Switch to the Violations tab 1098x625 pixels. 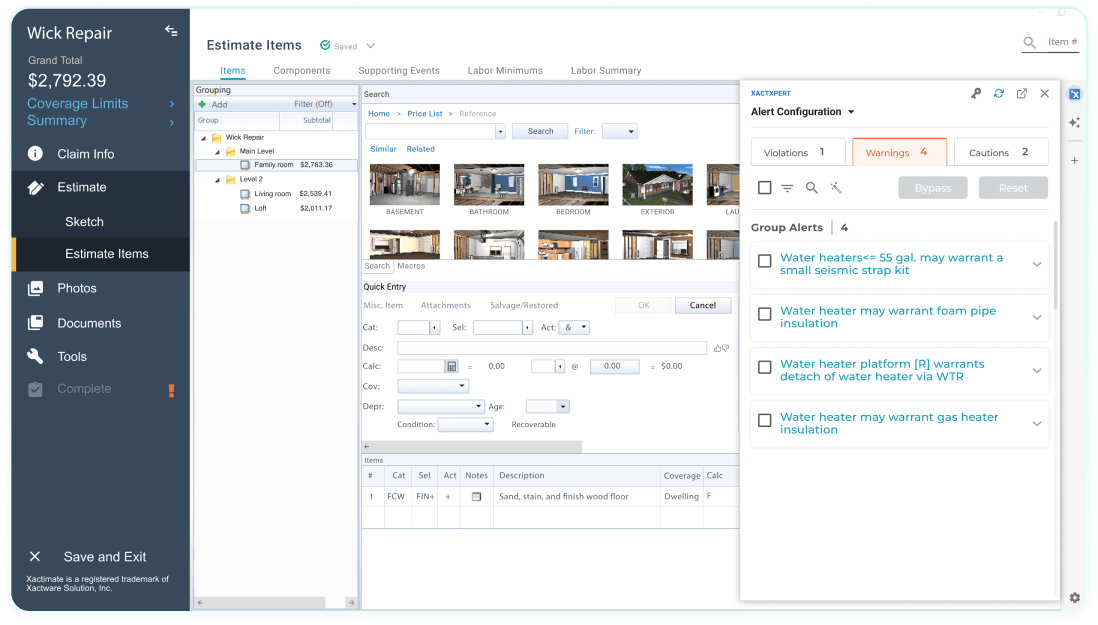tap(798, 153)
